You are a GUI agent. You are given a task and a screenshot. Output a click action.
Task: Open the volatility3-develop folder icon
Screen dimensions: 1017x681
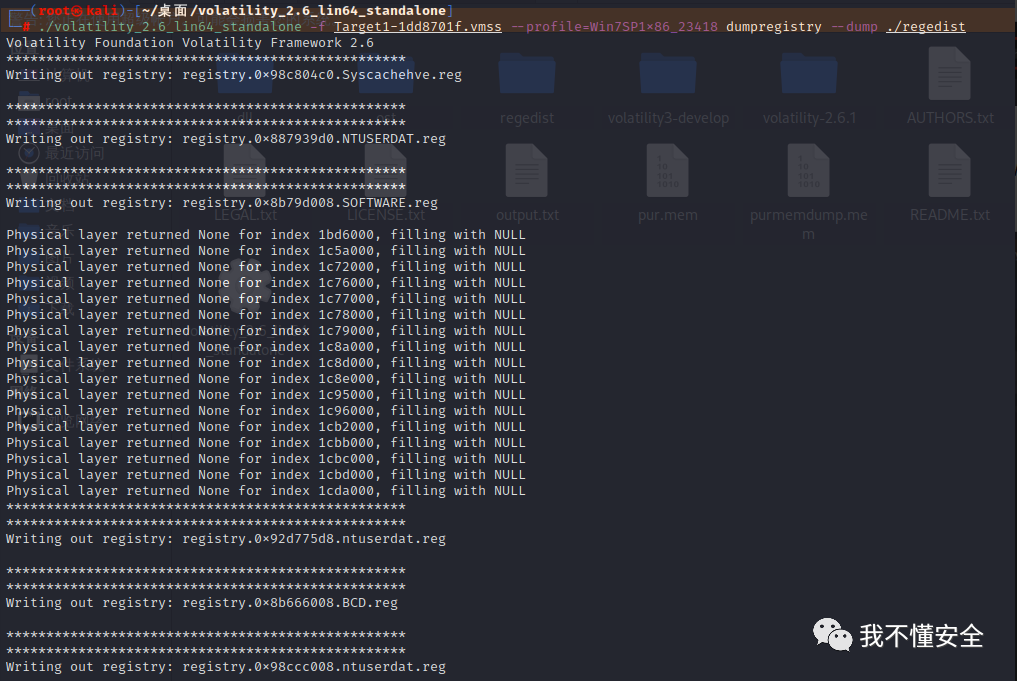coord(668,75)
